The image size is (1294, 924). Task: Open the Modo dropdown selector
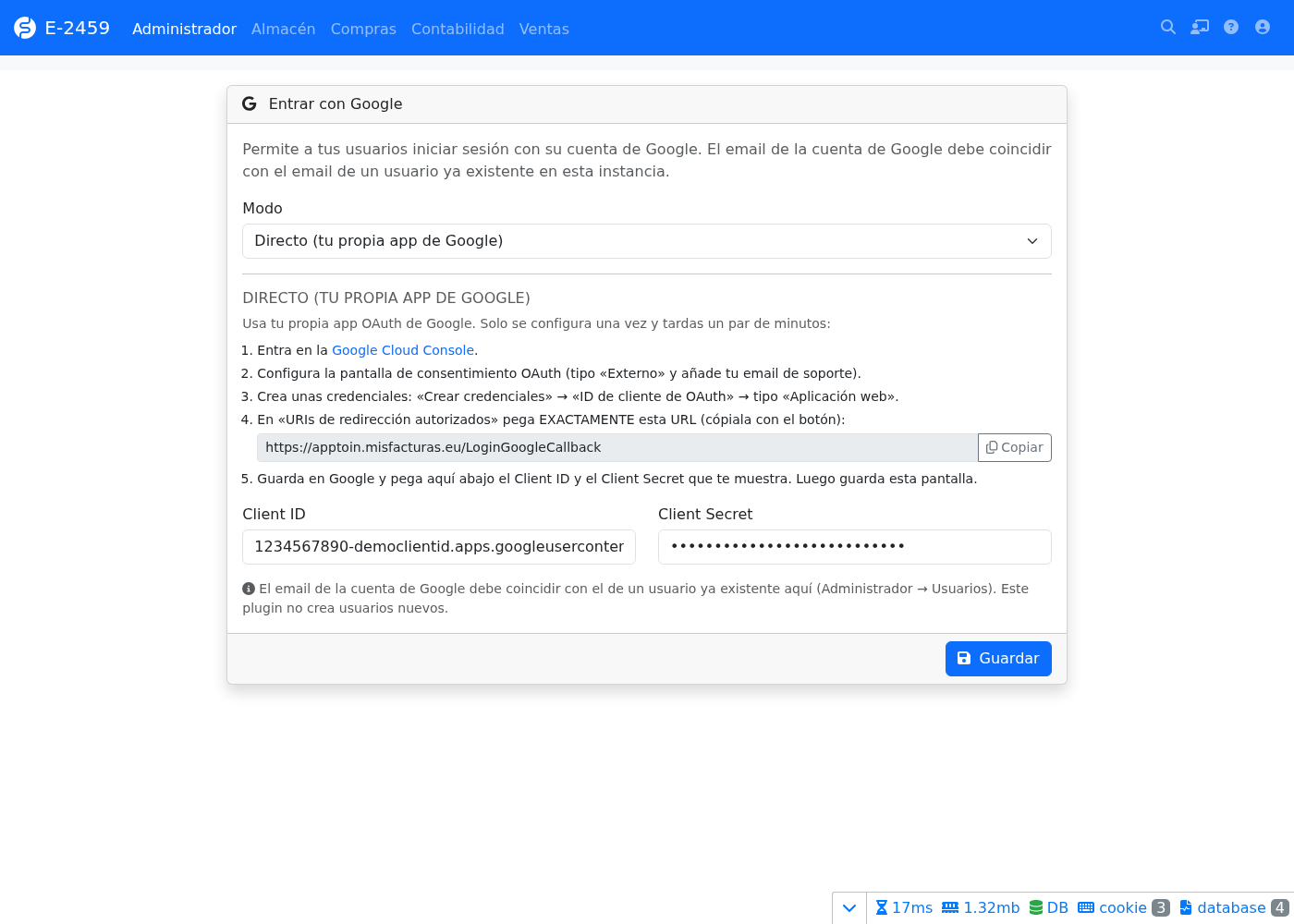(x=647, y=241)
